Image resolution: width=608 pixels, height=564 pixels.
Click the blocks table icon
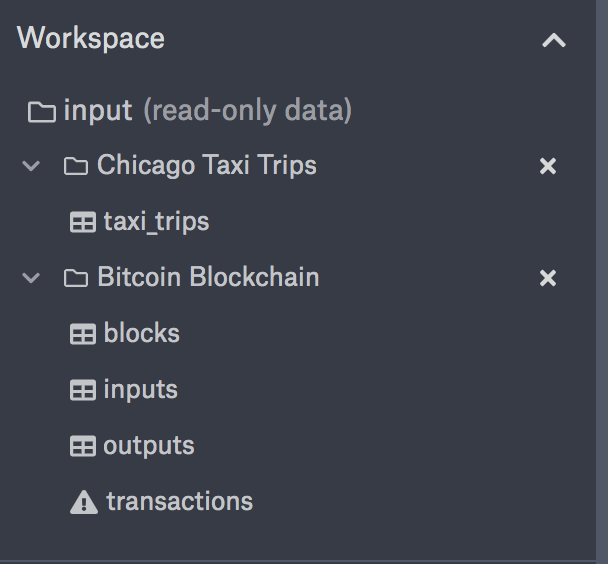coord(83,335)
